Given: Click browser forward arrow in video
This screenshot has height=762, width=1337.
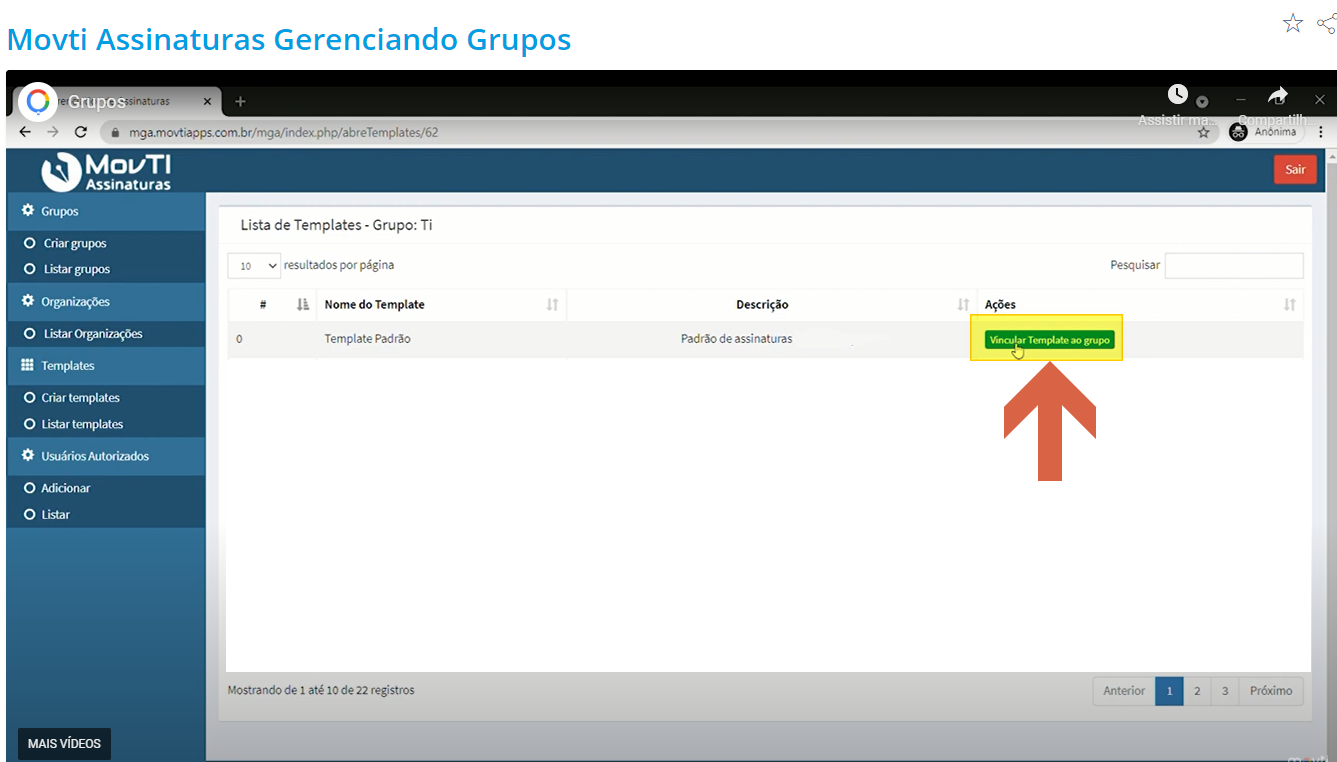Looking at the screenshot, I should [53, 132].
